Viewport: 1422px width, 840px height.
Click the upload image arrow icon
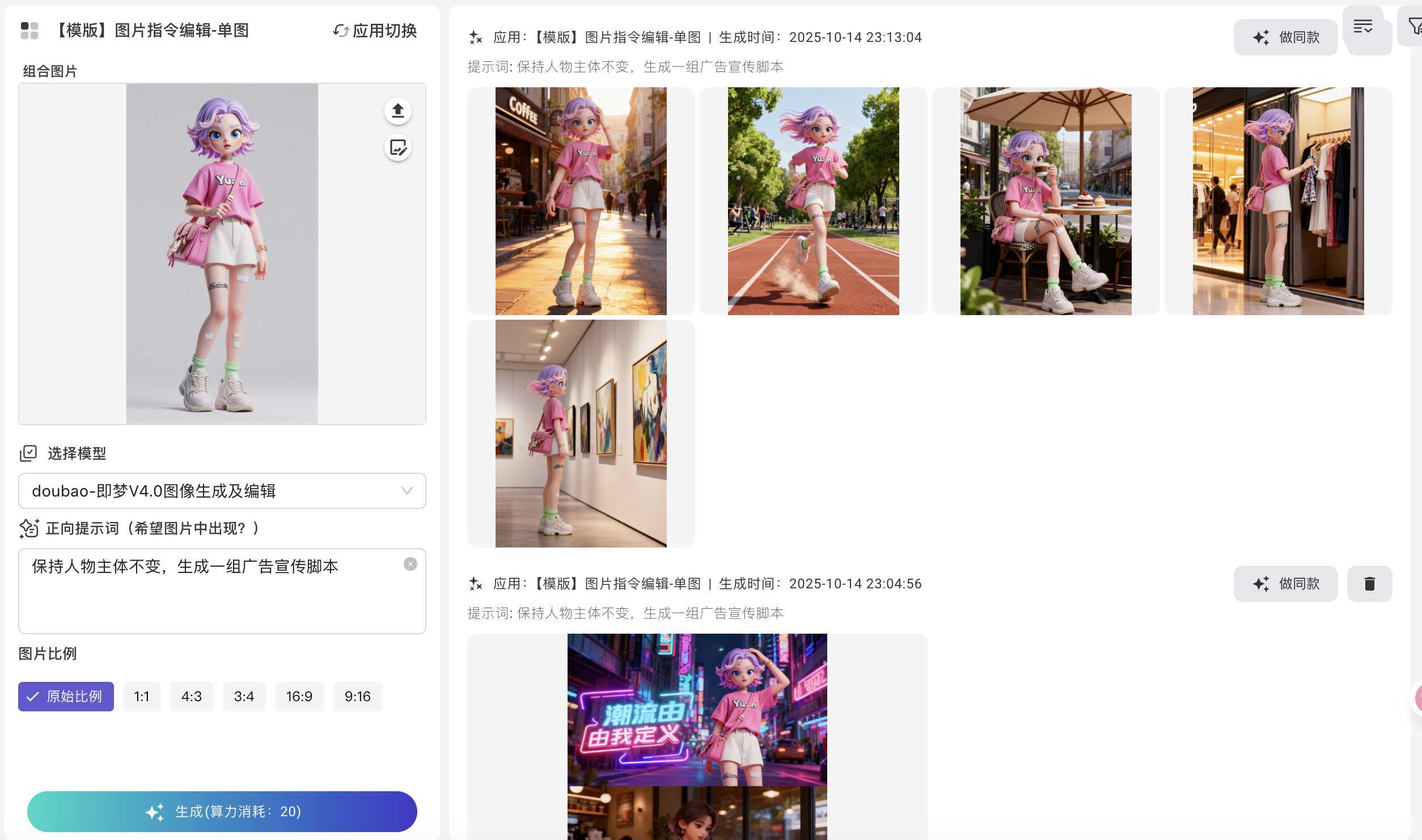click(397, 111)
